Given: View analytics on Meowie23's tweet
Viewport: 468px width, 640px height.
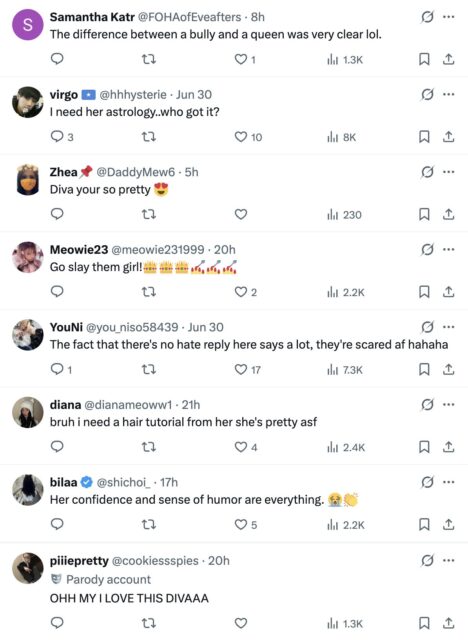Looking at the screenshot, I should tap(346, 292).
